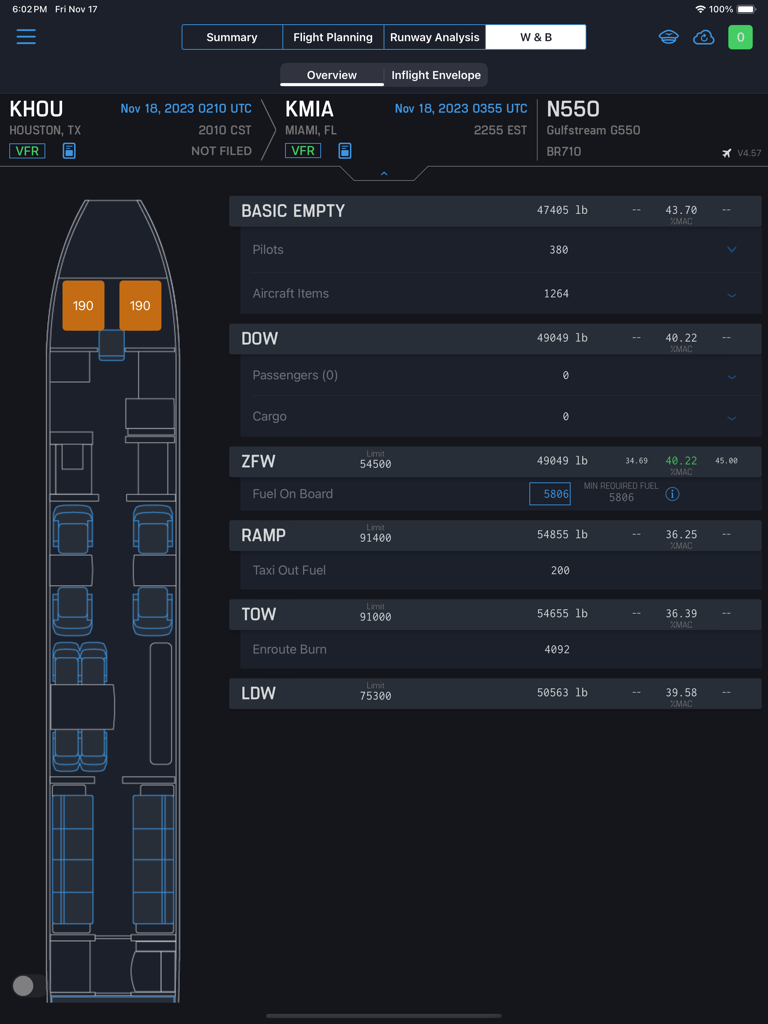Collapse the flight header using the chevron
Screen dimensions: 768x1024
click(383, 172)
